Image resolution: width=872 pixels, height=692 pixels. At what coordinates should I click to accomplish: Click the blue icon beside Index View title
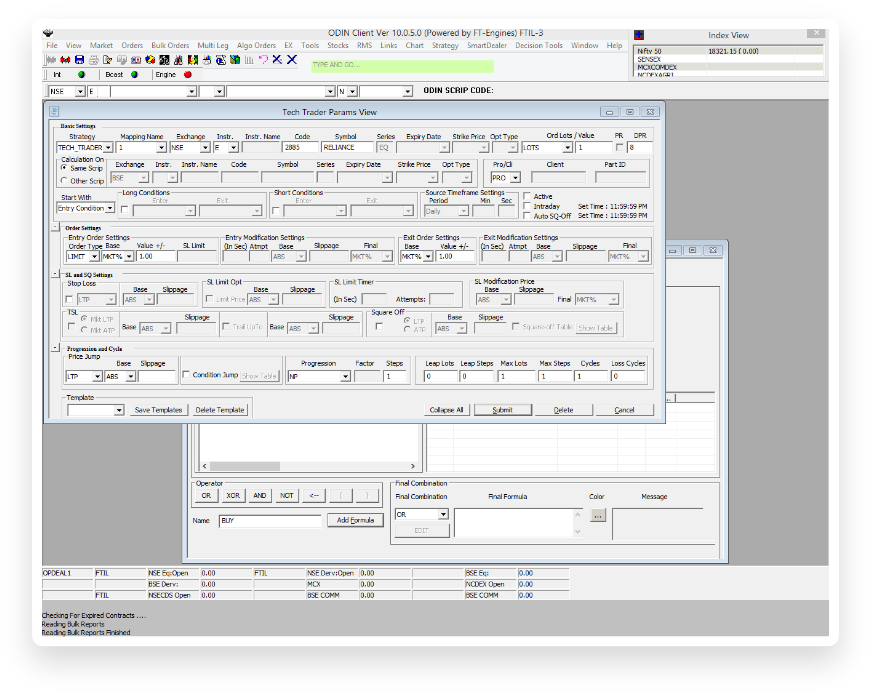(x=639, y=35)
